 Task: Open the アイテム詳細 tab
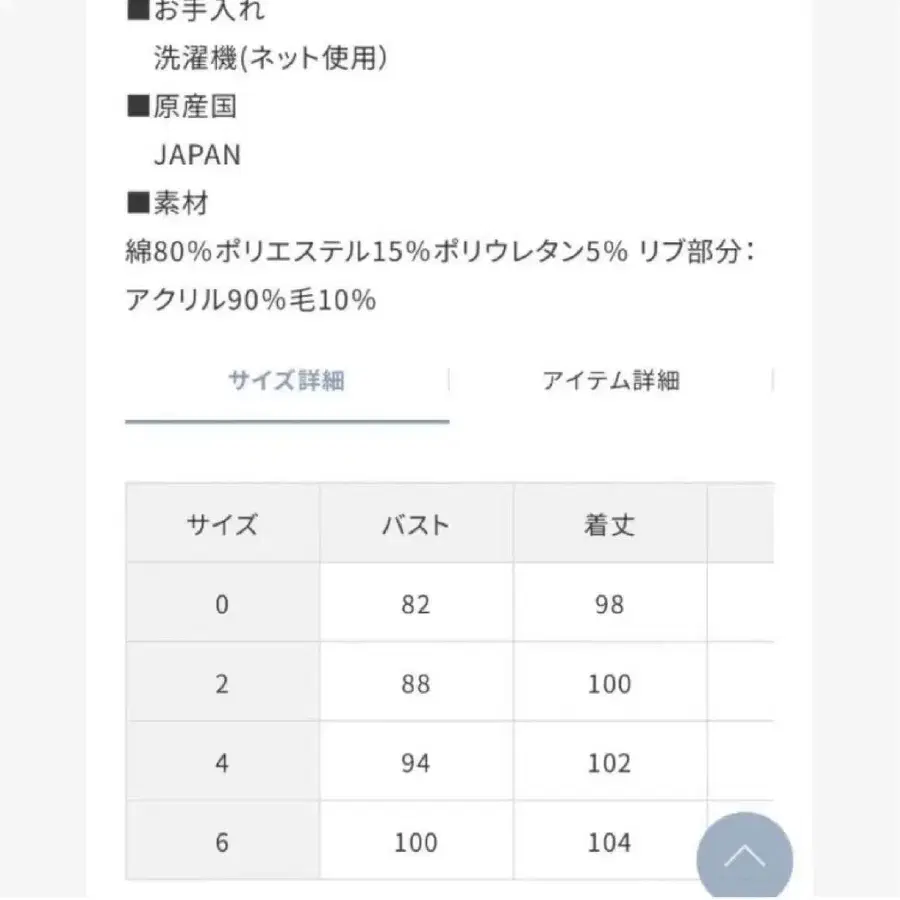611,381
